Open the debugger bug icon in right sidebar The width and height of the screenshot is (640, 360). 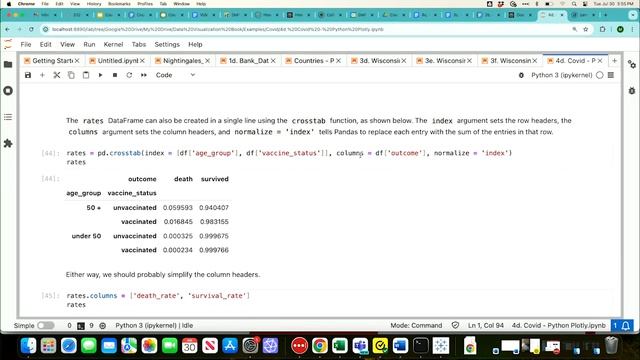tap(632, 91)
